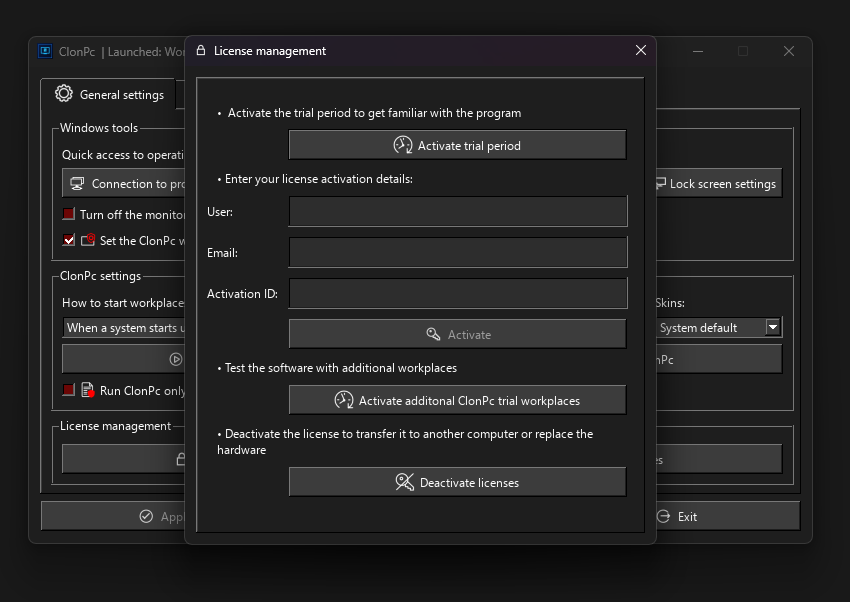Click document icon next to Run ClonPc only
The width and height of the screenshot is (850, 602).
coord(88,390)
